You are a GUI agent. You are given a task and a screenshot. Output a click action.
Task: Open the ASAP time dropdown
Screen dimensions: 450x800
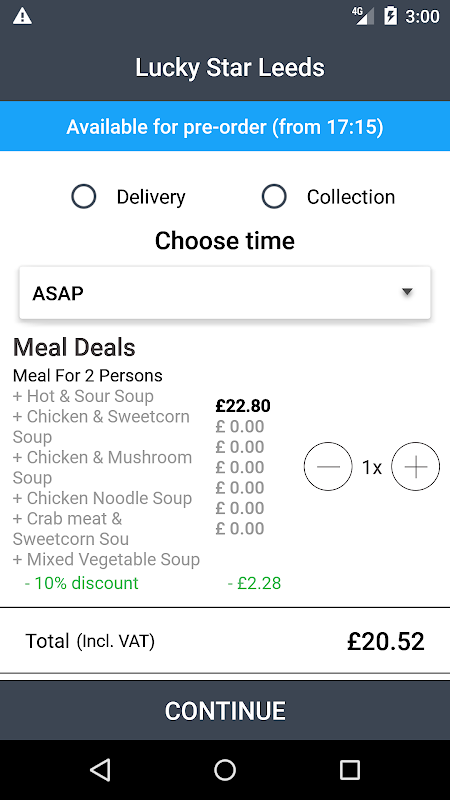pos(225,293)
